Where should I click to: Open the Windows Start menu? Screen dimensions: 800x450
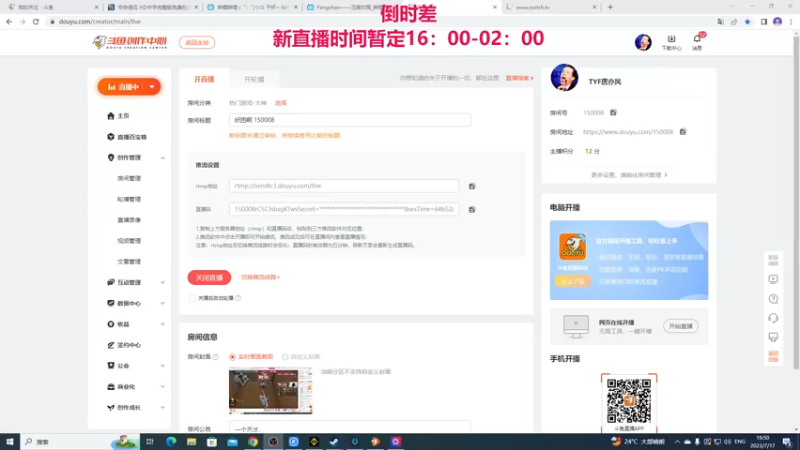[x=10, y=442]
